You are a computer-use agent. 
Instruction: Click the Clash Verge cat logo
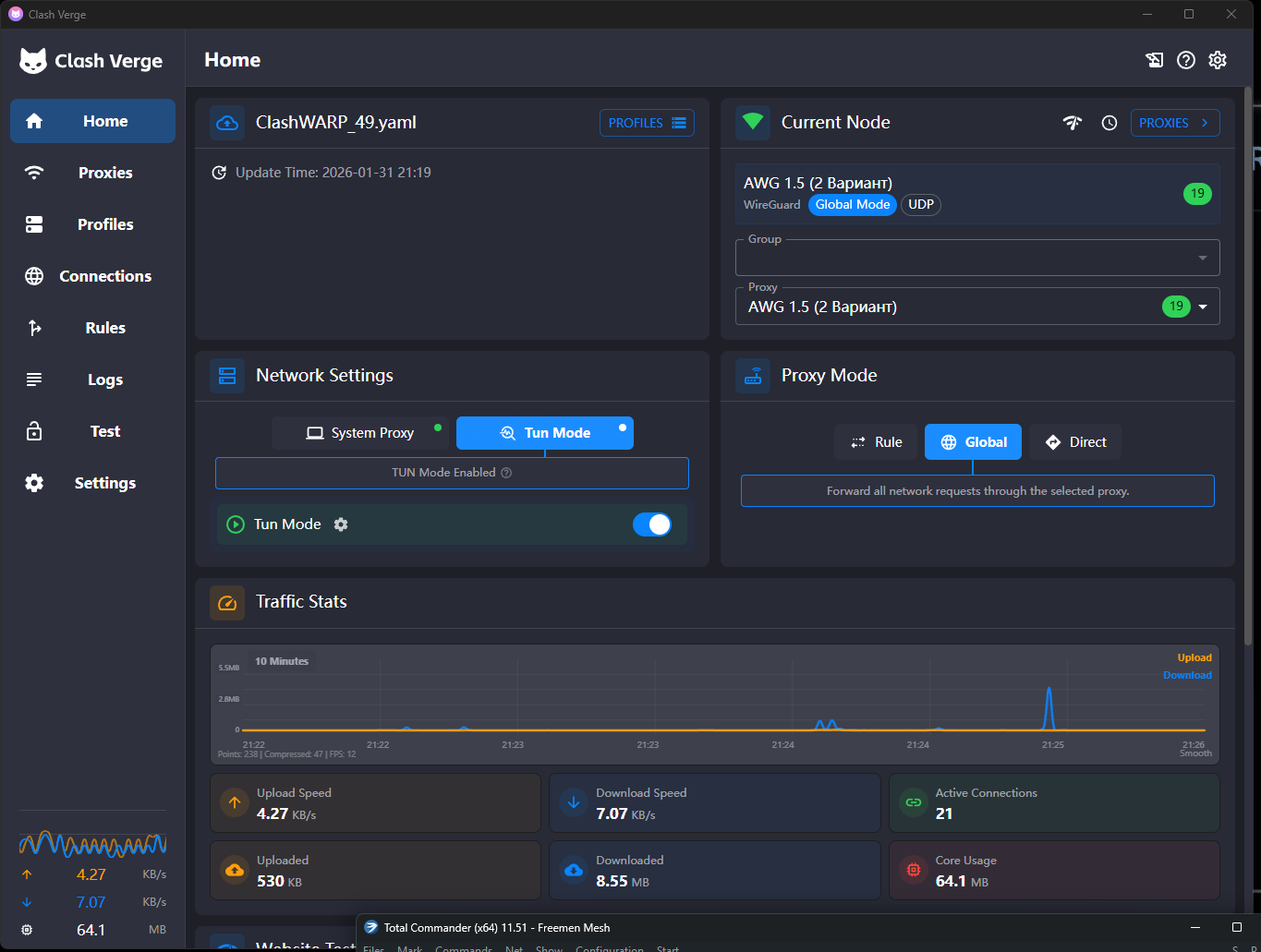(33, 61)
